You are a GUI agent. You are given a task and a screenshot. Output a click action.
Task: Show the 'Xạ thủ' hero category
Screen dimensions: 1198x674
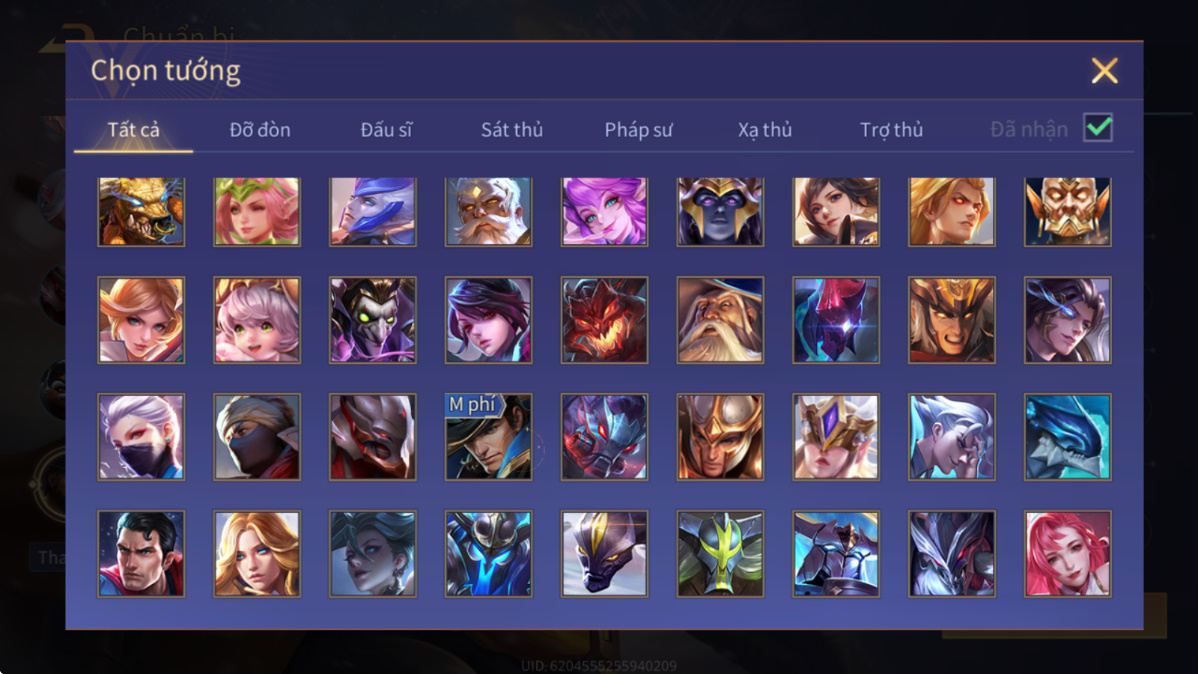(x=765, y=130)
